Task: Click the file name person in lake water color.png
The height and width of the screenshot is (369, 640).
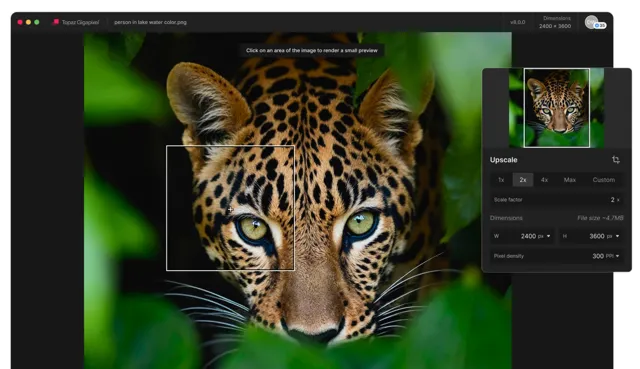Action: [150, 22]
